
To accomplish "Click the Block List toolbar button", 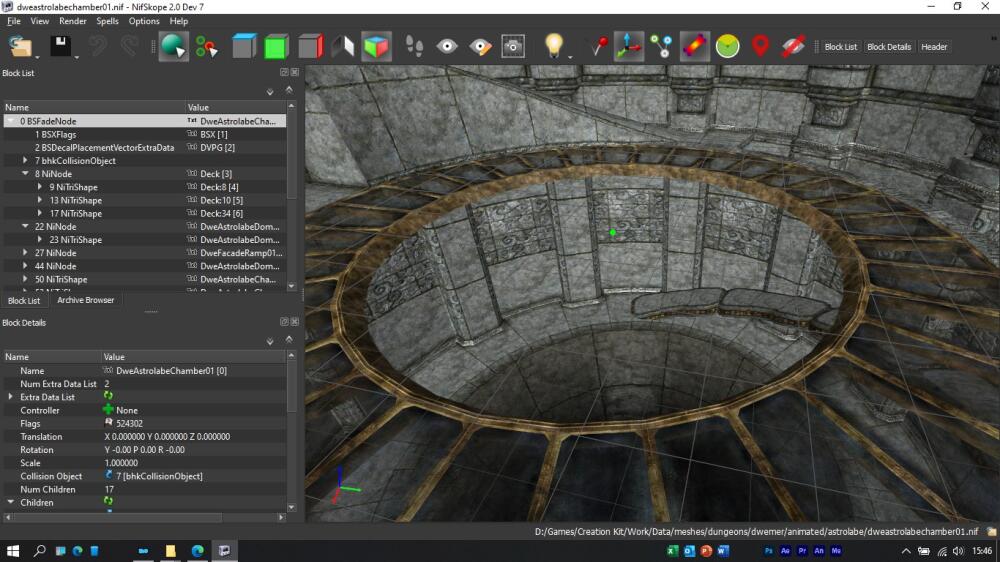I will coord(841,47).
